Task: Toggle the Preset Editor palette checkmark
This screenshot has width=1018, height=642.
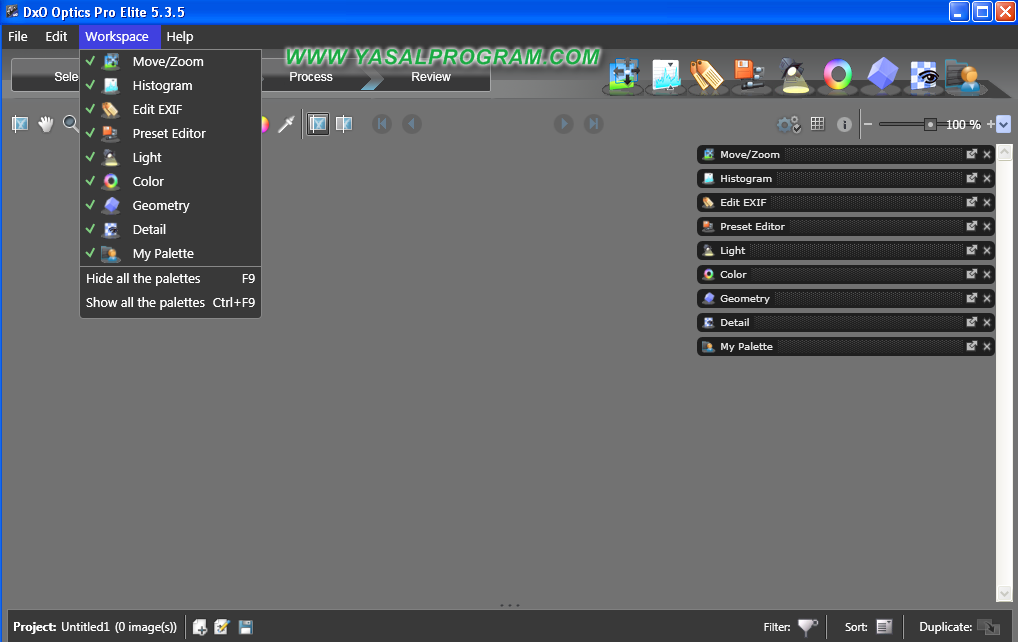Action: [169, 133]
